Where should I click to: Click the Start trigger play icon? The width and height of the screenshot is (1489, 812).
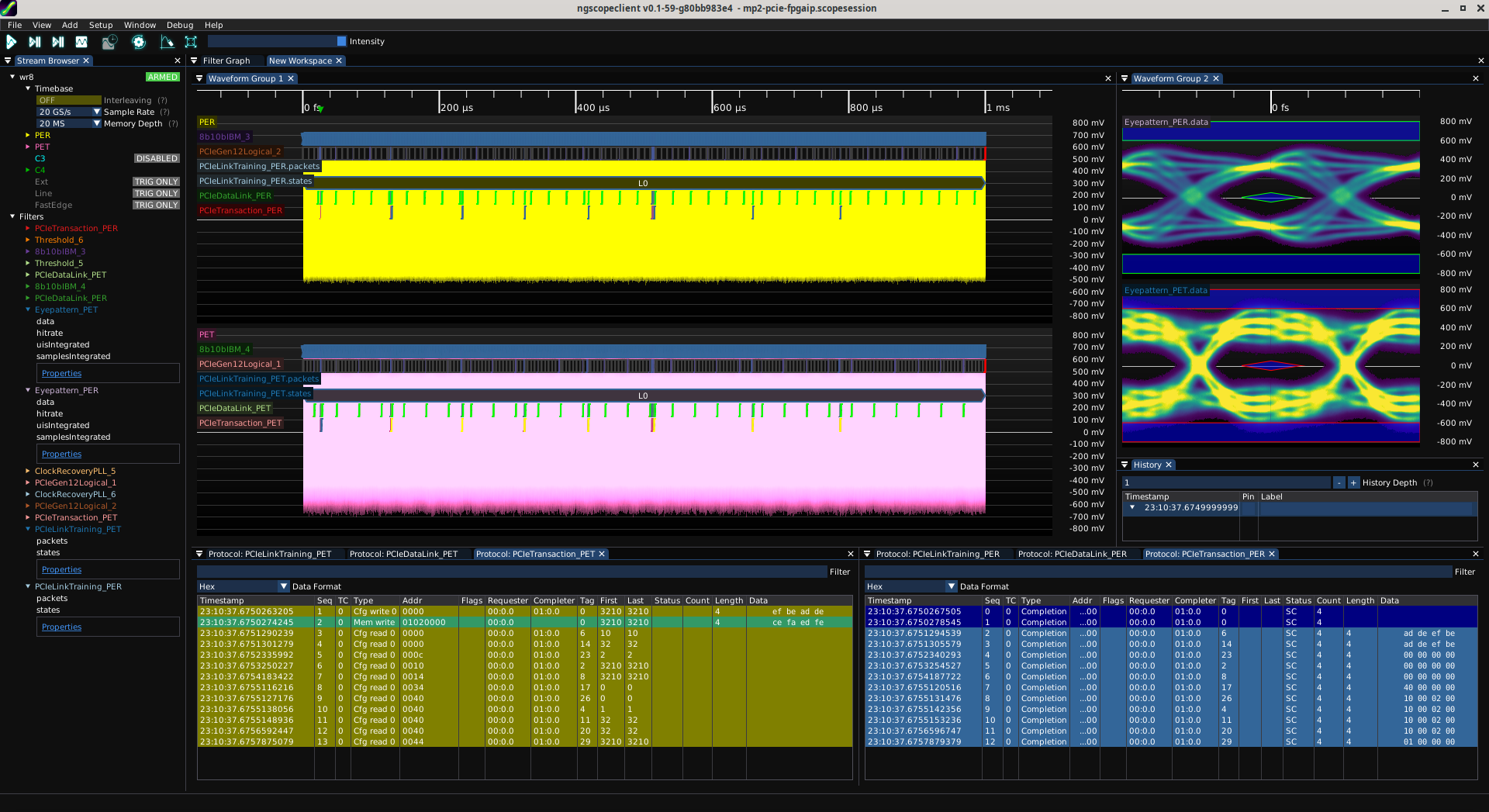[12, 42]
